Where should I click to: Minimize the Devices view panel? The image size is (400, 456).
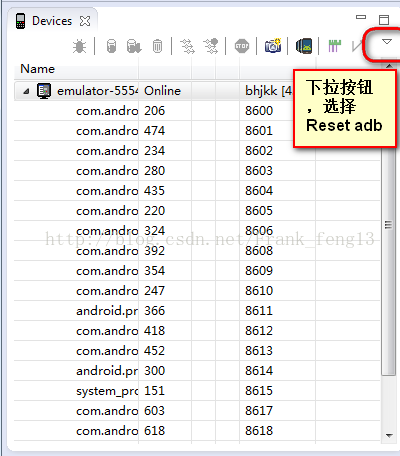[361, 17]
